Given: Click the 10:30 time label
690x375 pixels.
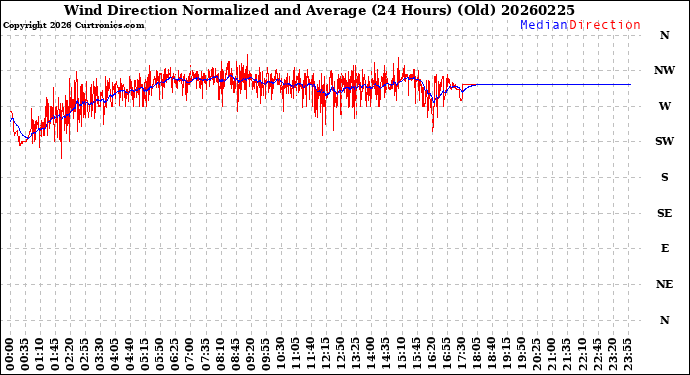Looking at the screenshot, I should point(280,354).
